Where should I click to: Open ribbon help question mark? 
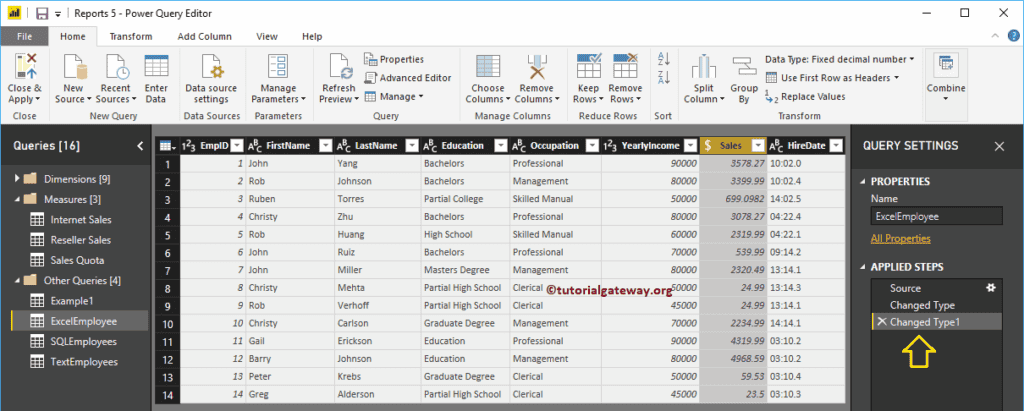(1012, 36)
